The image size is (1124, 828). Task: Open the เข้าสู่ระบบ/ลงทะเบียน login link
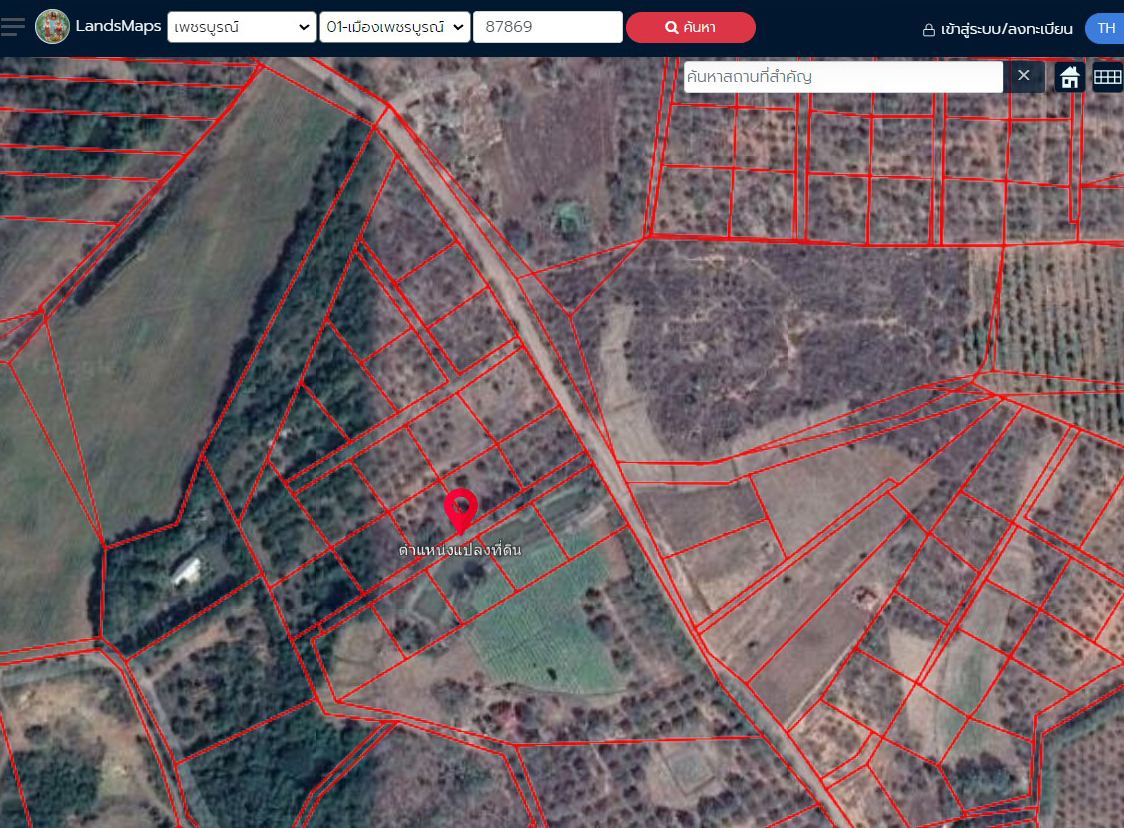tap(1006, 29)
